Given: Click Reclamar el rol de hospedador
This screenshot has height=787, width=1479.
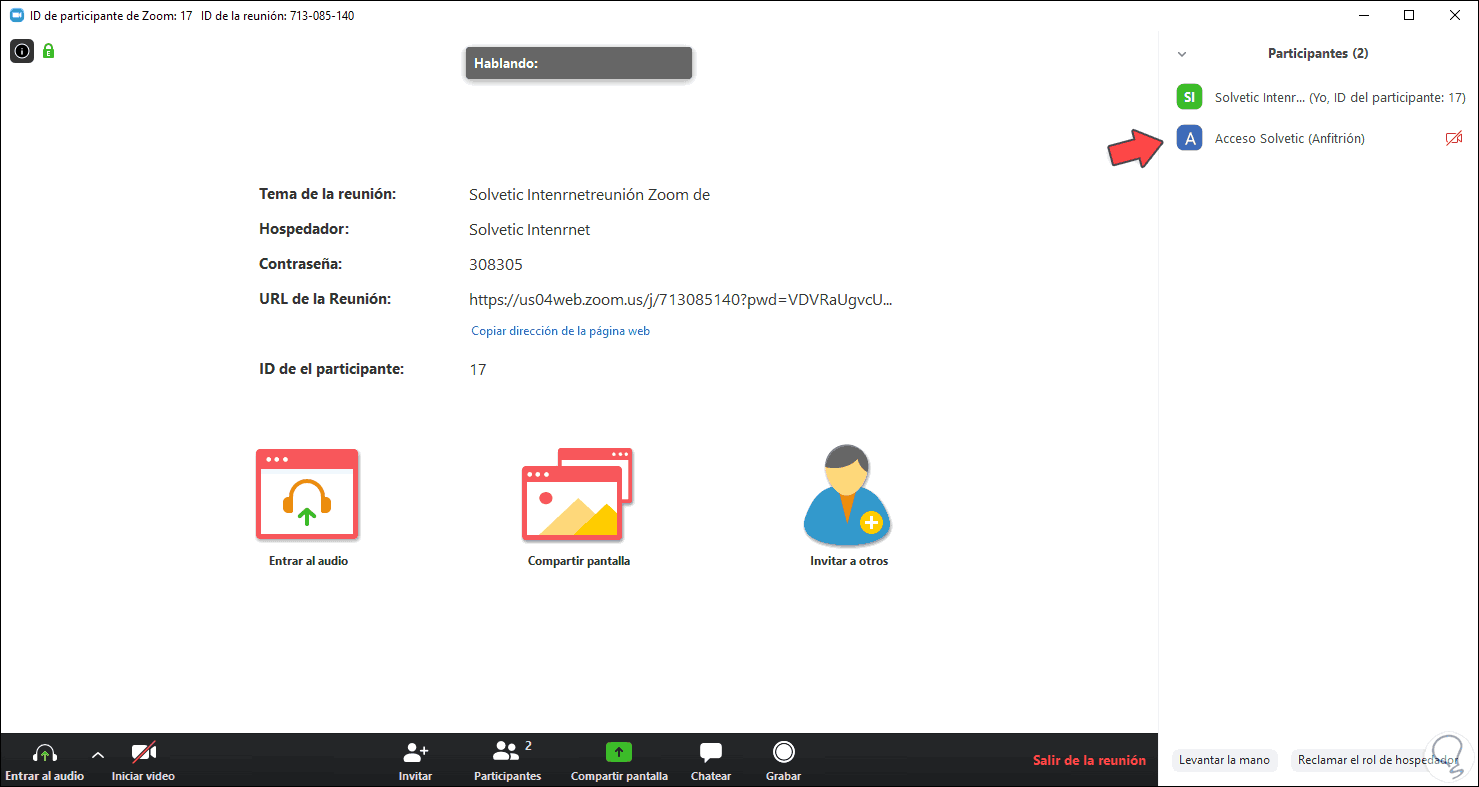Looking at the screenshot, I should (x=1377, y=760).
